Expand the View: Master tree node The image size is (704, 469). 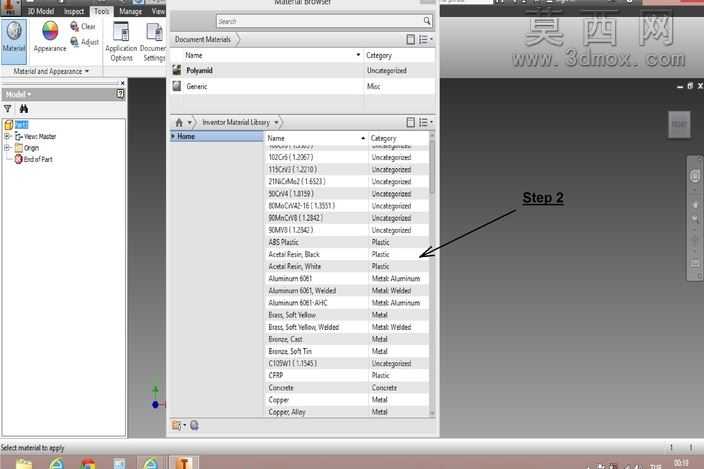tap(7, 136)
